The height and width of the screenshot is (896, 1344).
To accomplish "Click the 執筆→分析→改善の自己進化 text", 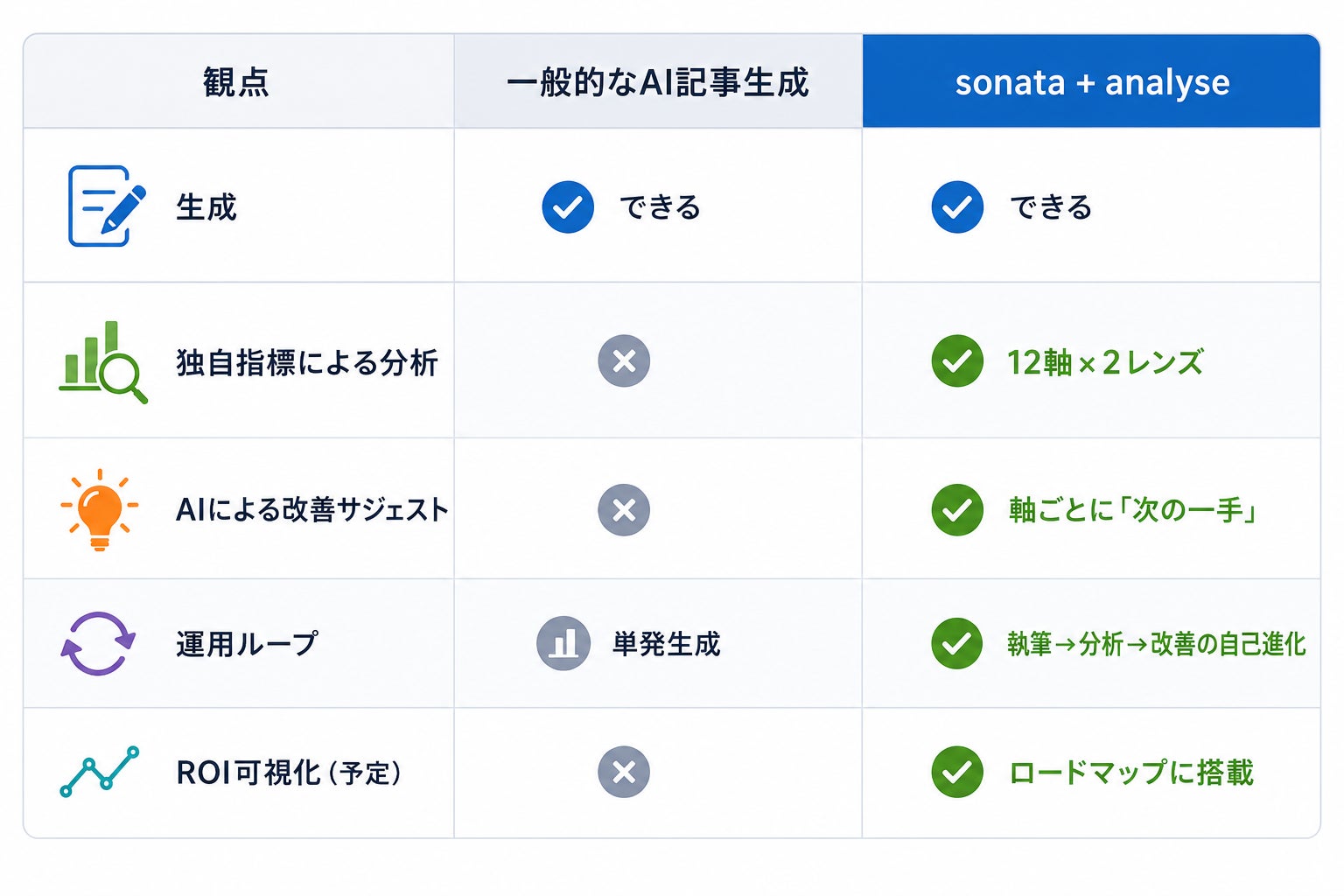I will click(1156, 644).
